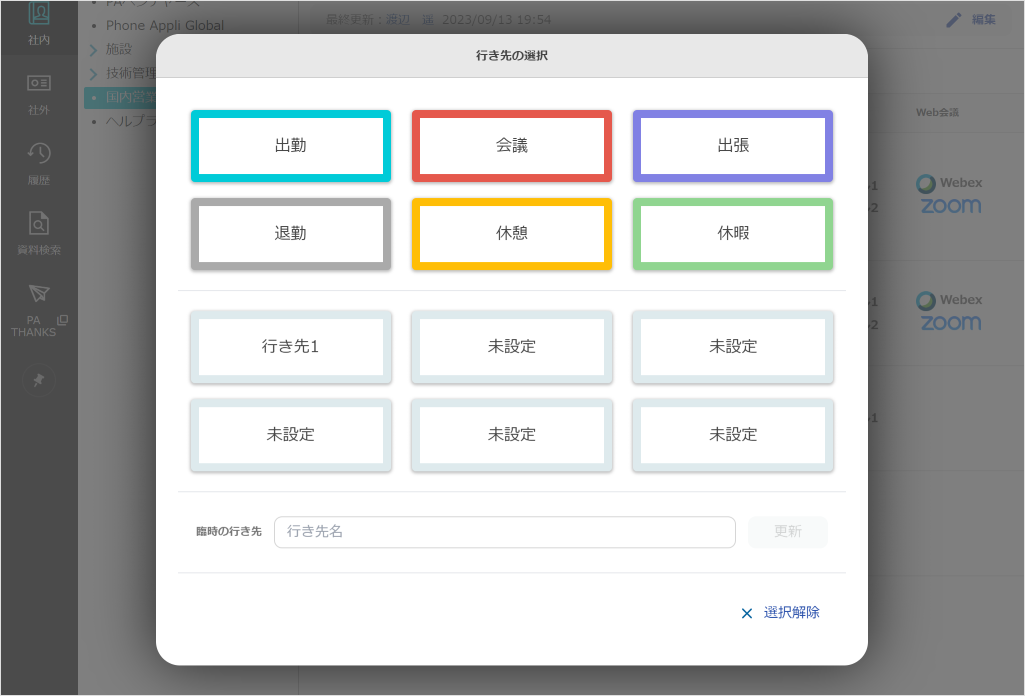This screenshot has width=1025, height=696.
Task: Expand the 施設 tree item
Action: (93, 48)
